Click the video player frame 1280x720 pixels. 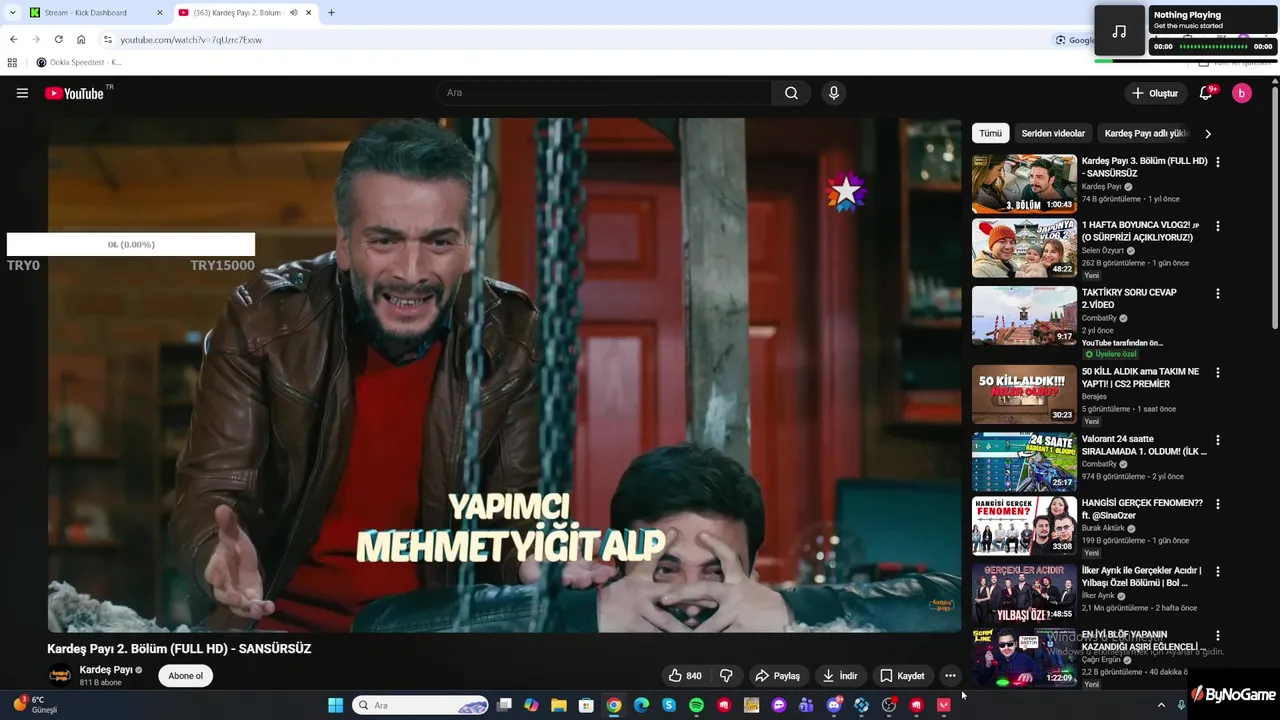[x=504, y=375]
